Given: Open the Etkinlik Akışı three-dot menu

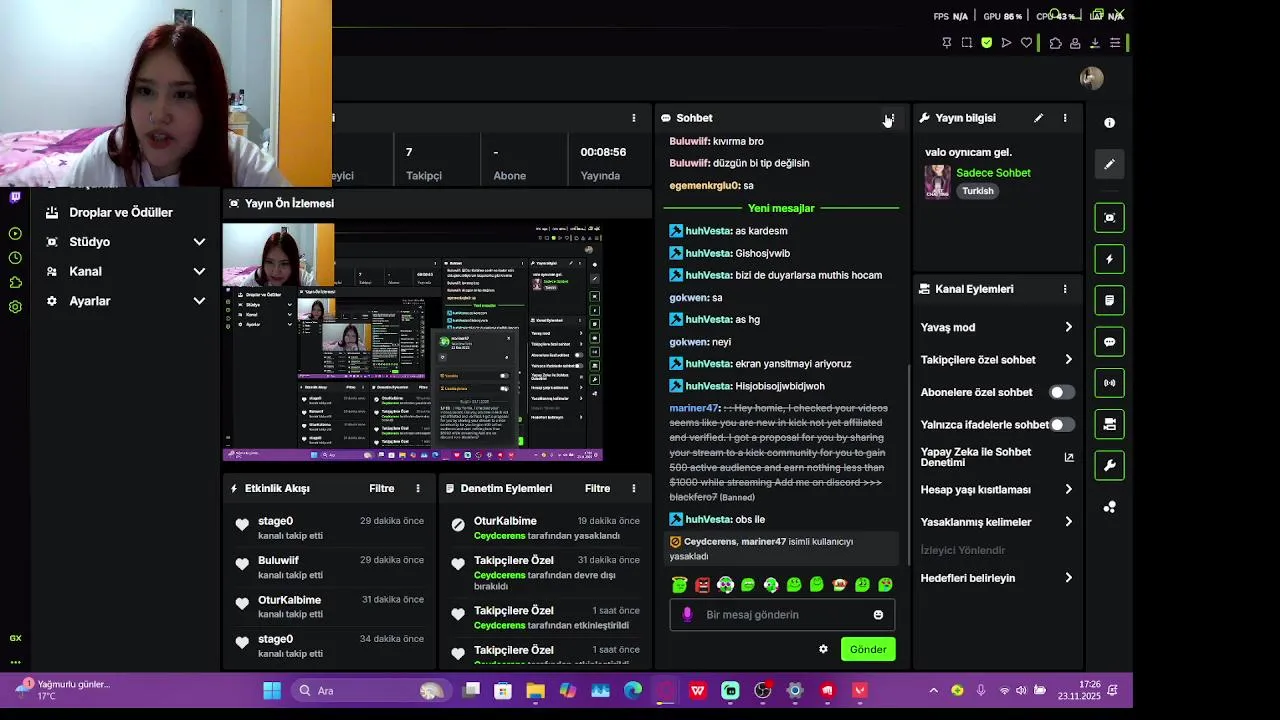Looking at the screenshot, I should (418, 488).
